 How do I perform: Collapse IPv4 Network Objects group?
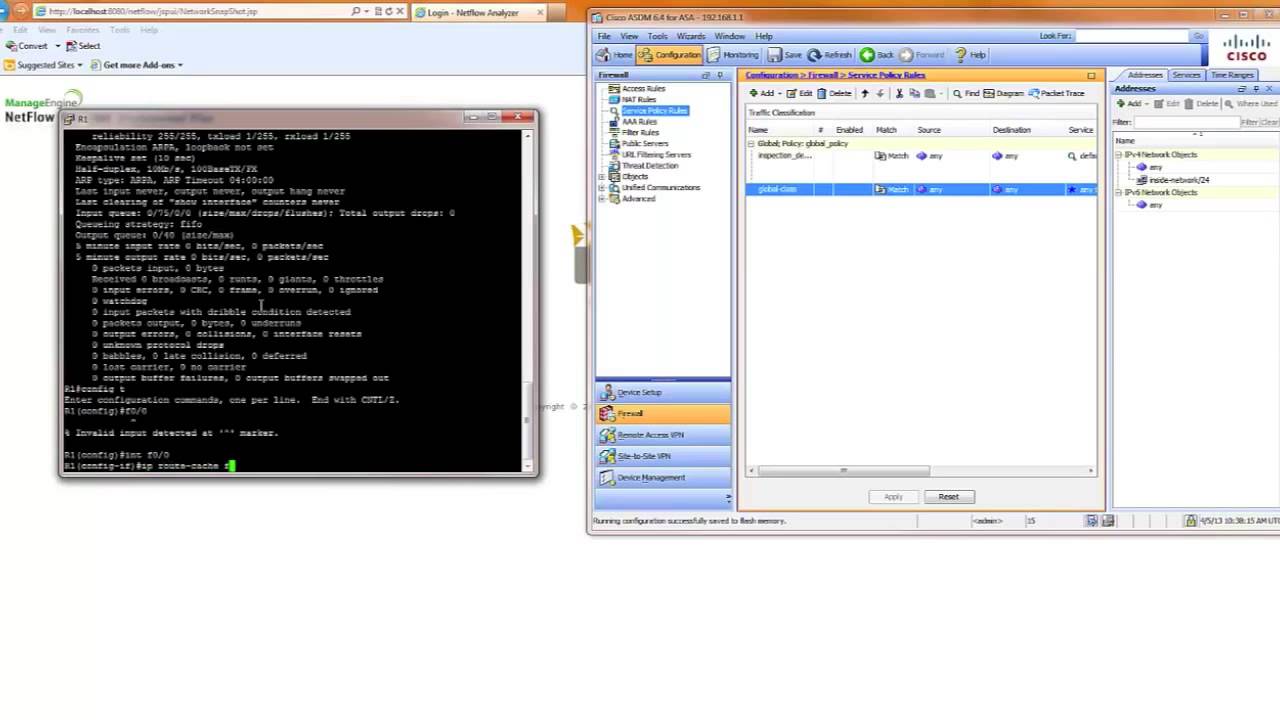pyautogui.click(x=1120, y=155)
